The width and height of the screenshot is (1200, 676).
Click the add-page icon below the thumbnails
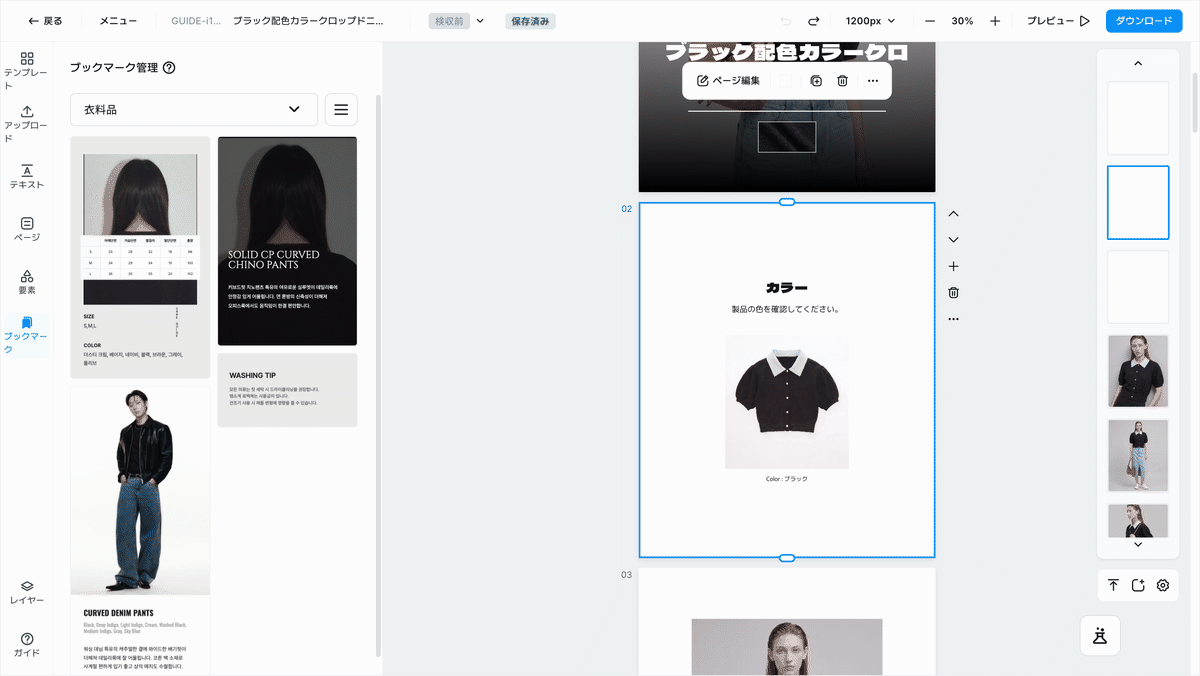point(1138,586)
